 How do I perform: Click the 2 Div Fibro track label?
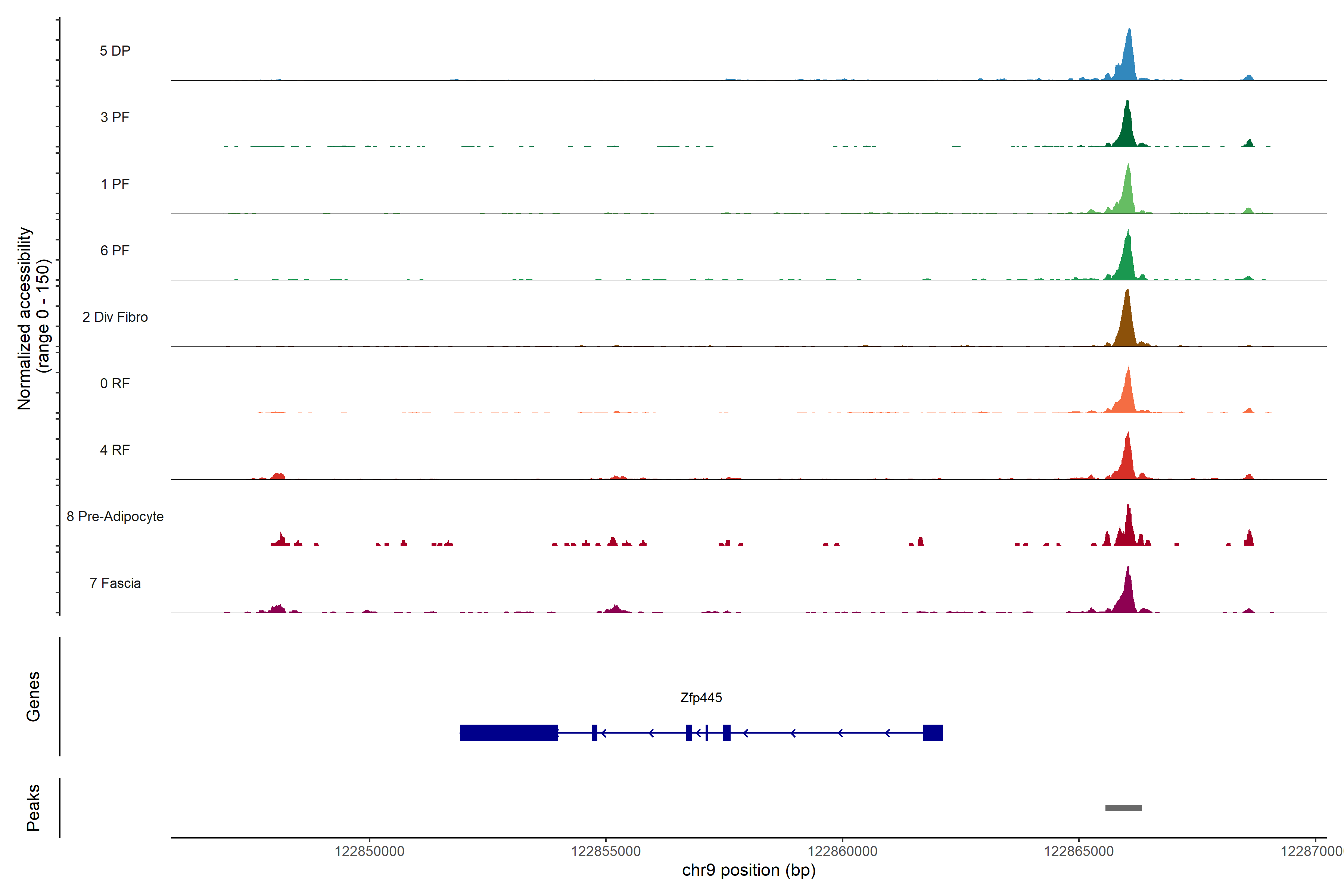coord(115,317)
